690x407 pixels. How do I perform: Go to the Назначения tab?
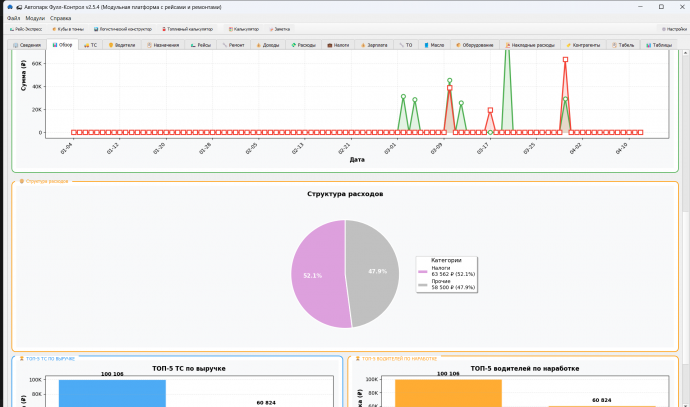(163, 45)
